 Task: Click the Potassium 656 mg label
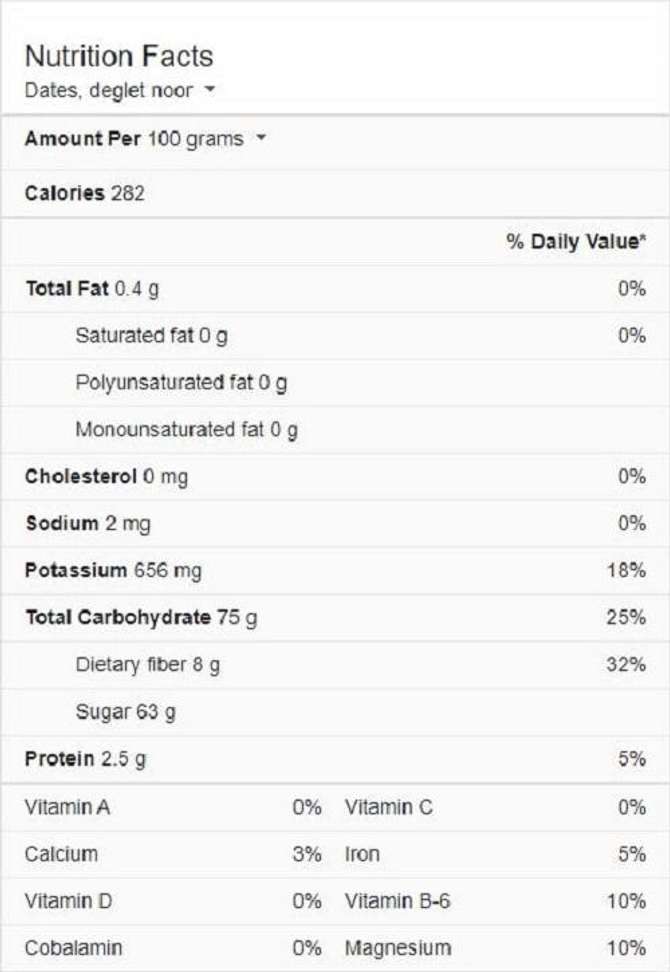click(x=113, y=570)
